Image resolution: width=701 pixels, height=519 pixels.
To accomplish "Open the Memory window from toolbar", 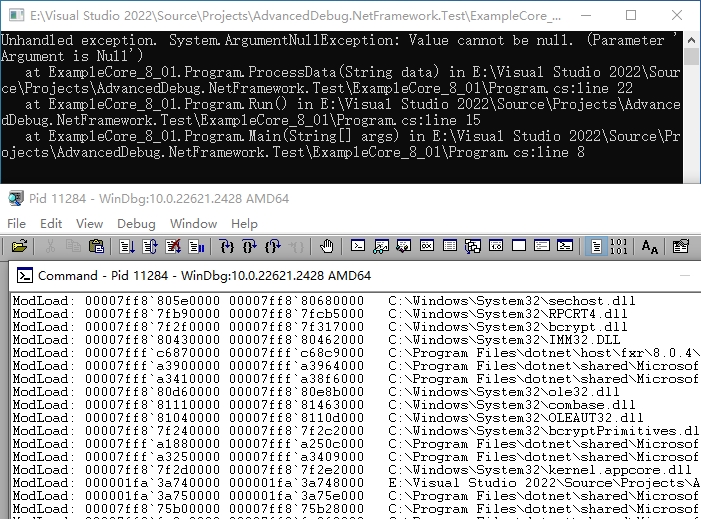I will 450,246.
